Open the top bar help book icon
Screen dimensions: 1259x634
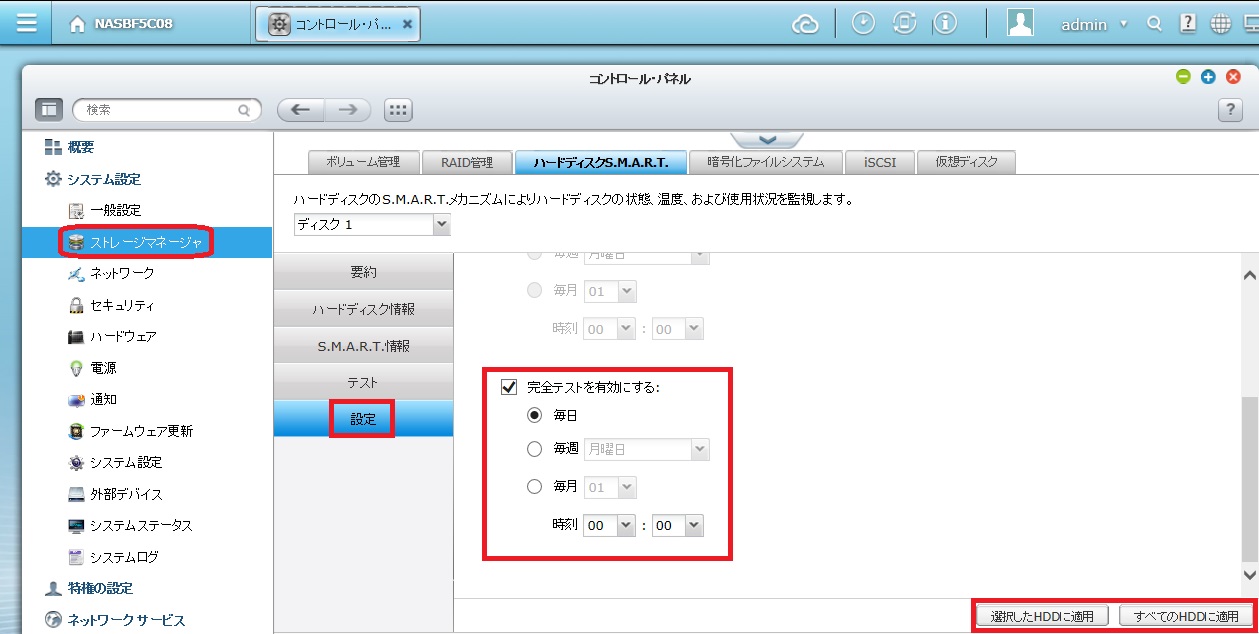tap(1187, 24)
